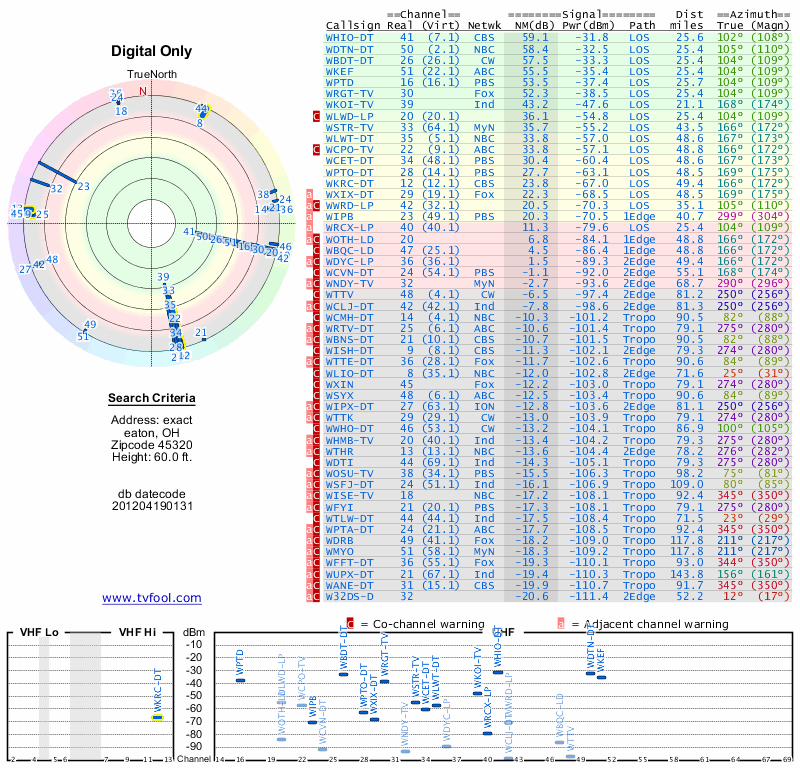Click the co-channel icon beside WXIN
Image resolution: width=800 pixels, height=768 pixels.
click(x=316, y=384)
